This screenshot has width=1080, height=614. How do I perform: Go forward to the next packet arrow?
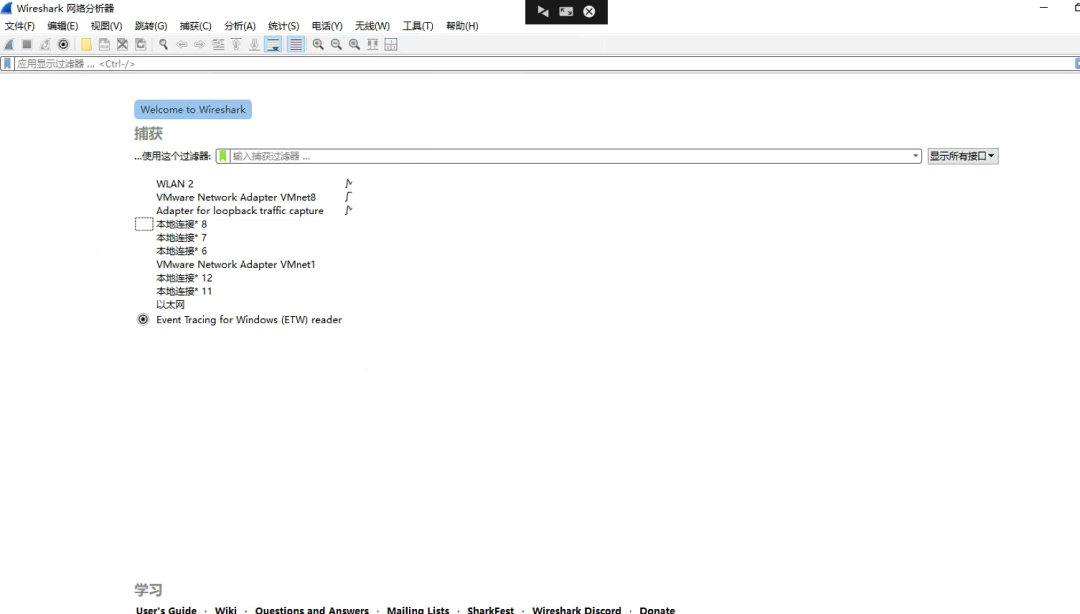[x=200, y=44]
